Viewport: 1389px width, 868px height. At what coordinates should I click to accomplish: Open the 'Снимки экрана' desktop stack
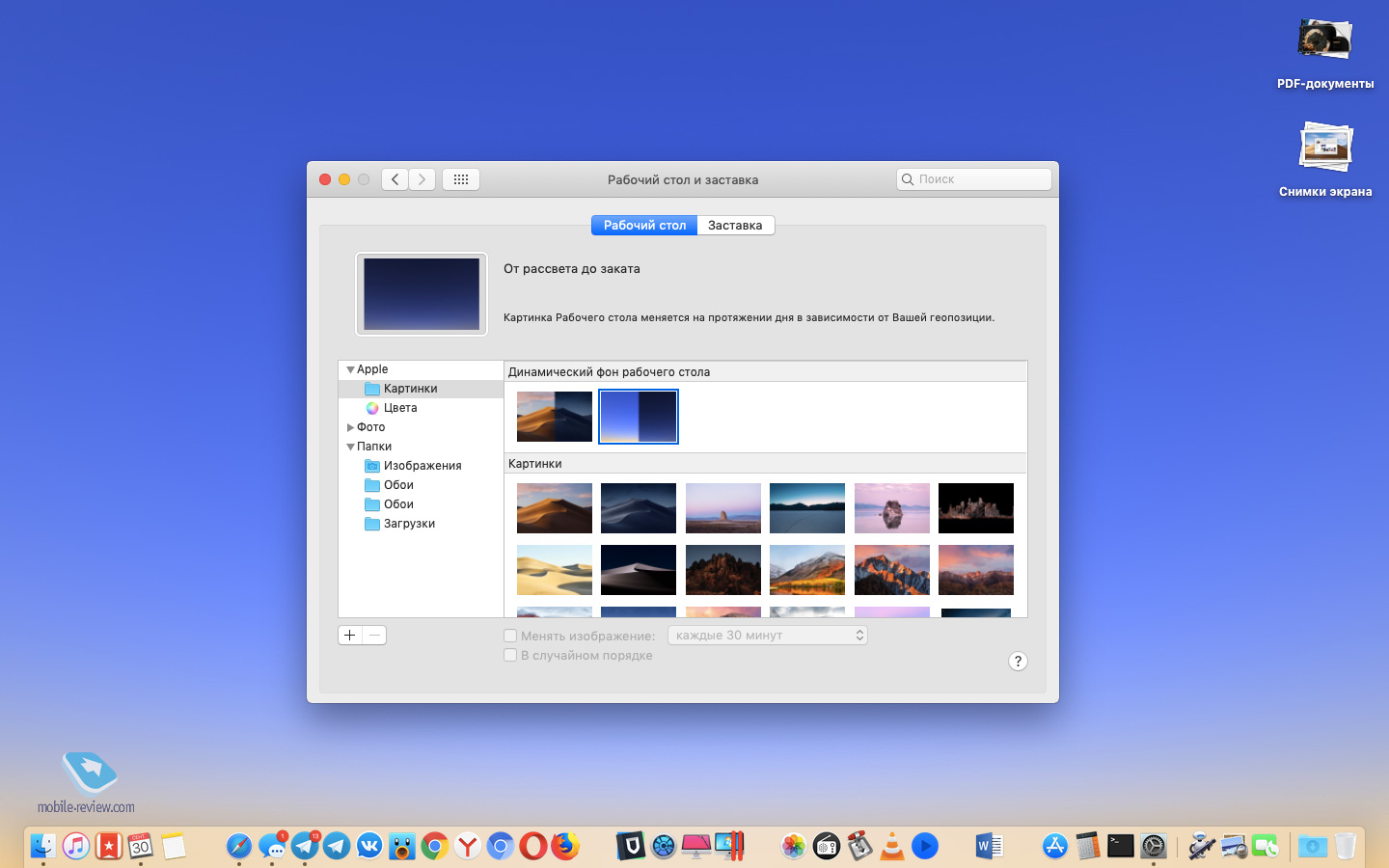[1325, 159]
